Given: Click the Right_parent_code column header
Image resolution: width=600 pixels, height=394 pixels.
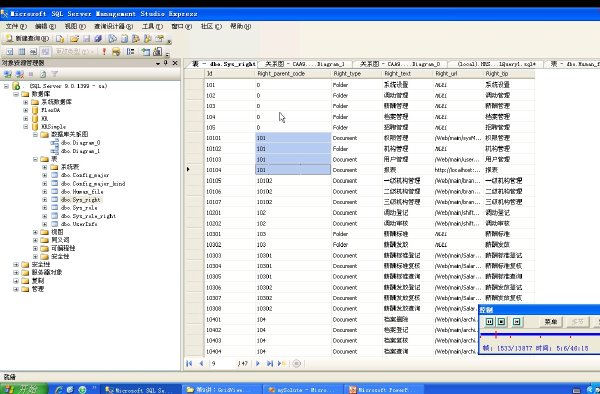Looking at the screenshot, I should click(x=293, y=74).
